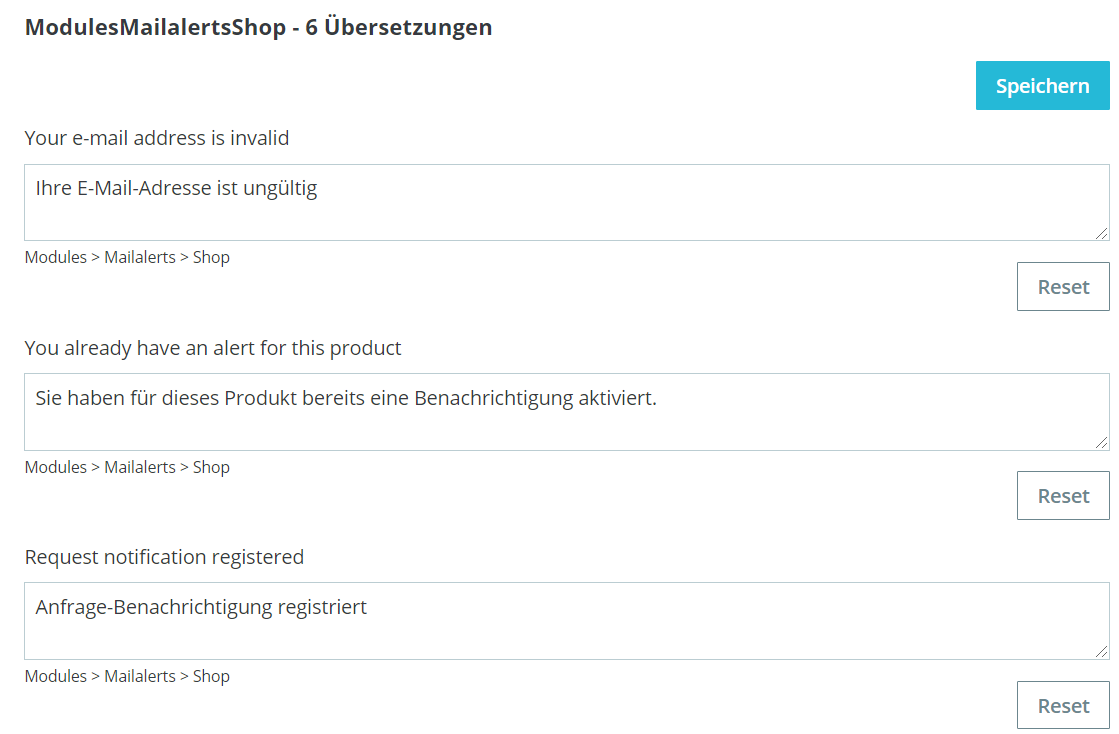1119x734 pixels.
Task: Open the Shop link in the second breadcrumb
Action: point(212,467)
